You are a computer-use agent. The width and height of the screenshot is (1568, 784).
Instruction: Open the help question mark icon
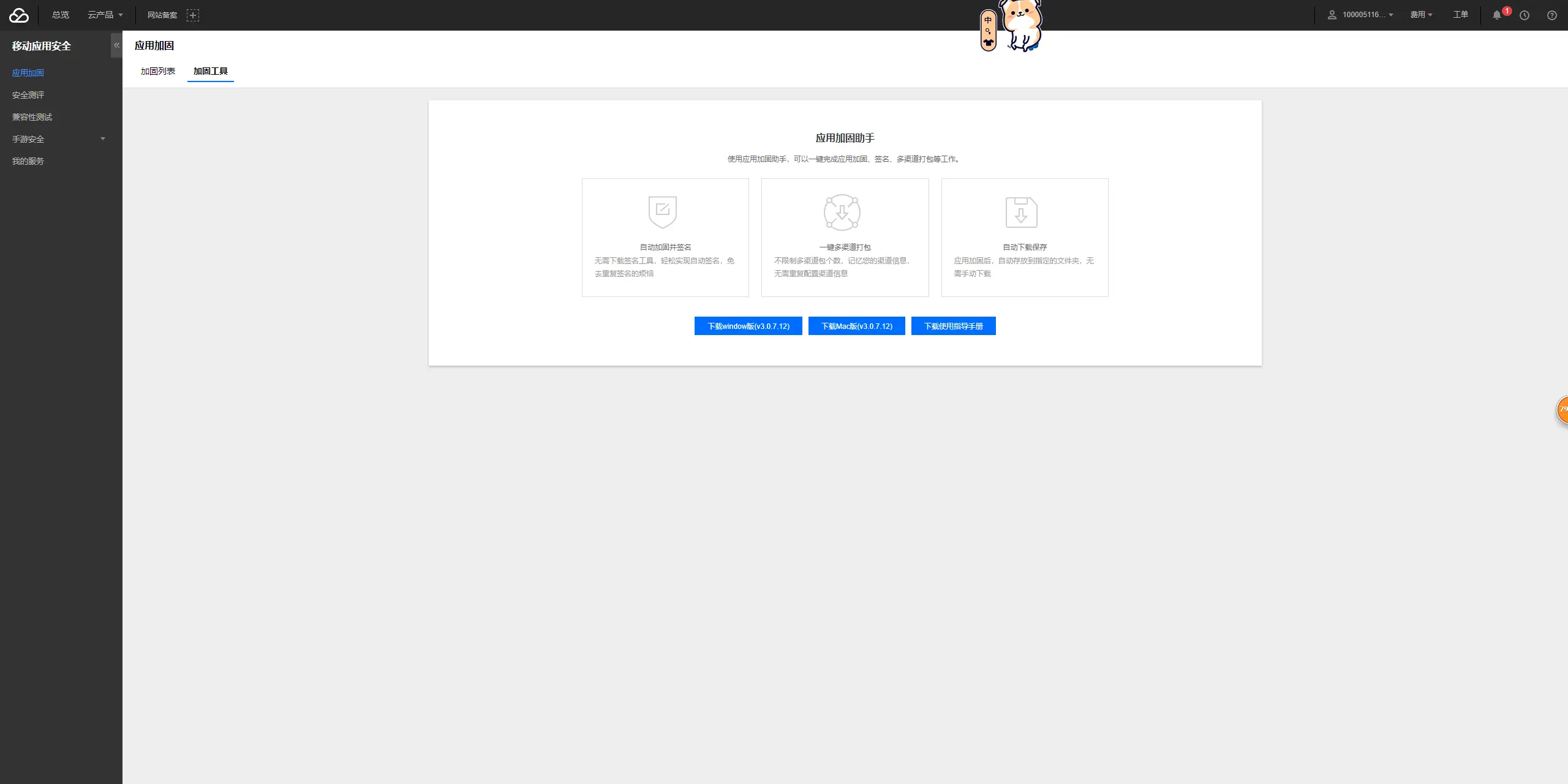pos(1551,15)
